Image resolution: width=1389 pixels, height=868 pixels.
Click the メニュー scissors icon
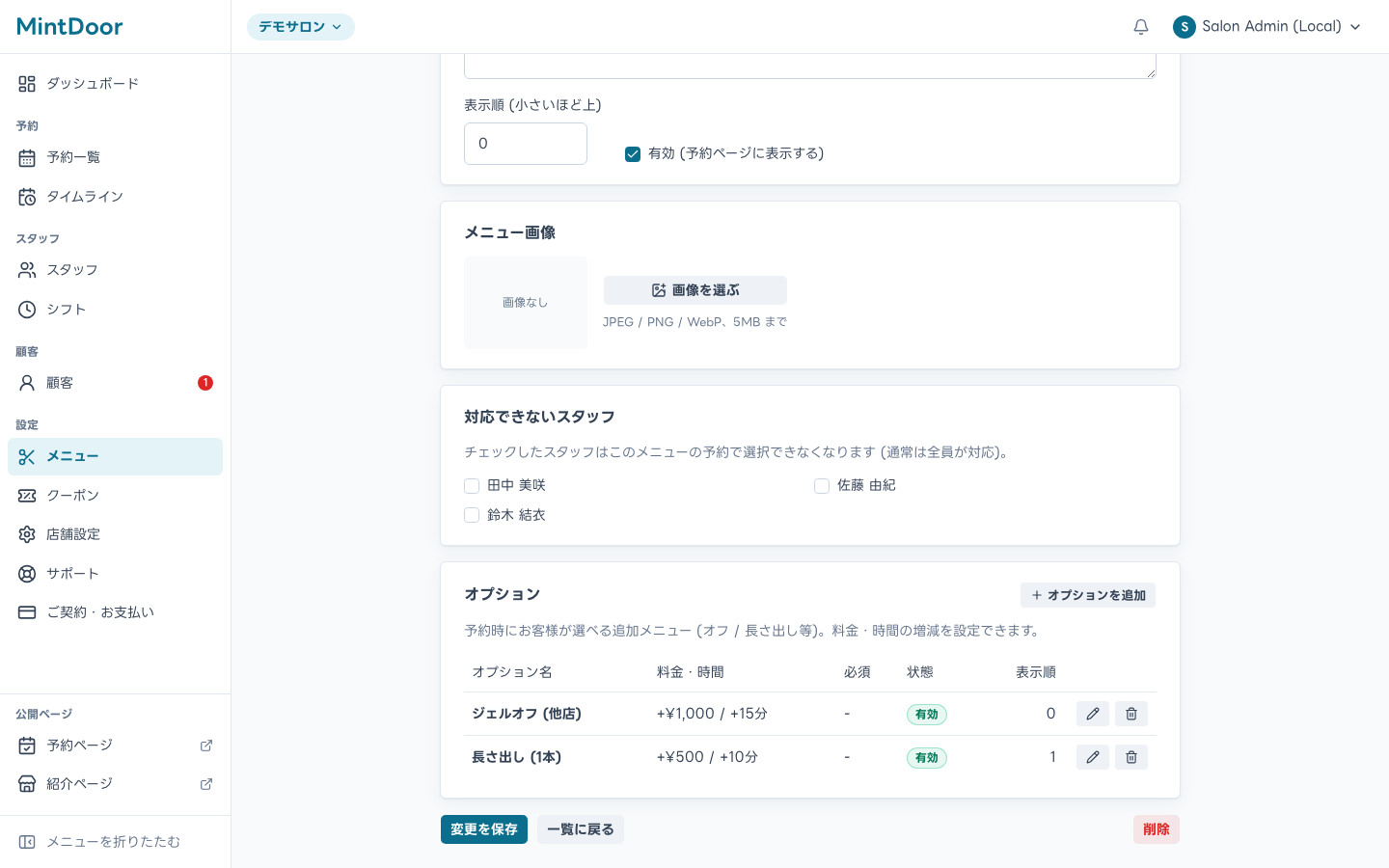[27, 456]
